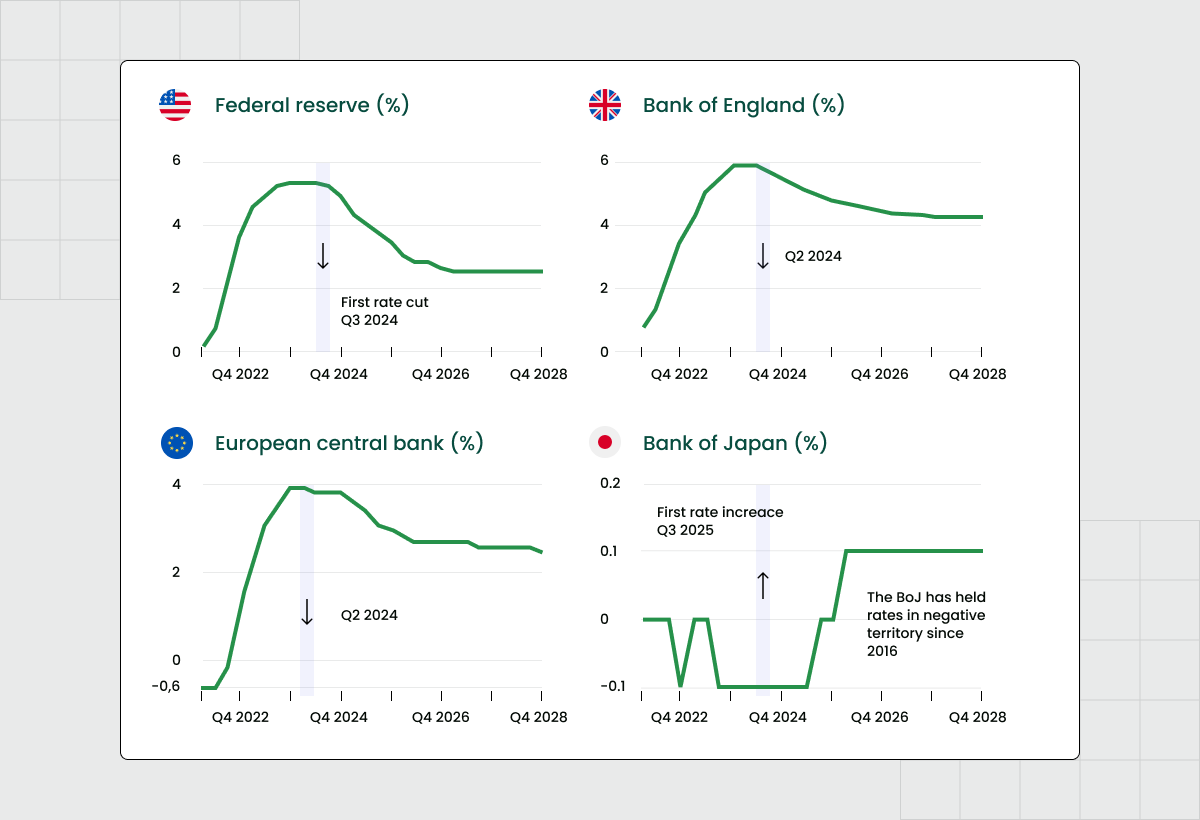This screenshot has height=820, width=1200.
Task: Click the United States flag icon
Action: 175,105
